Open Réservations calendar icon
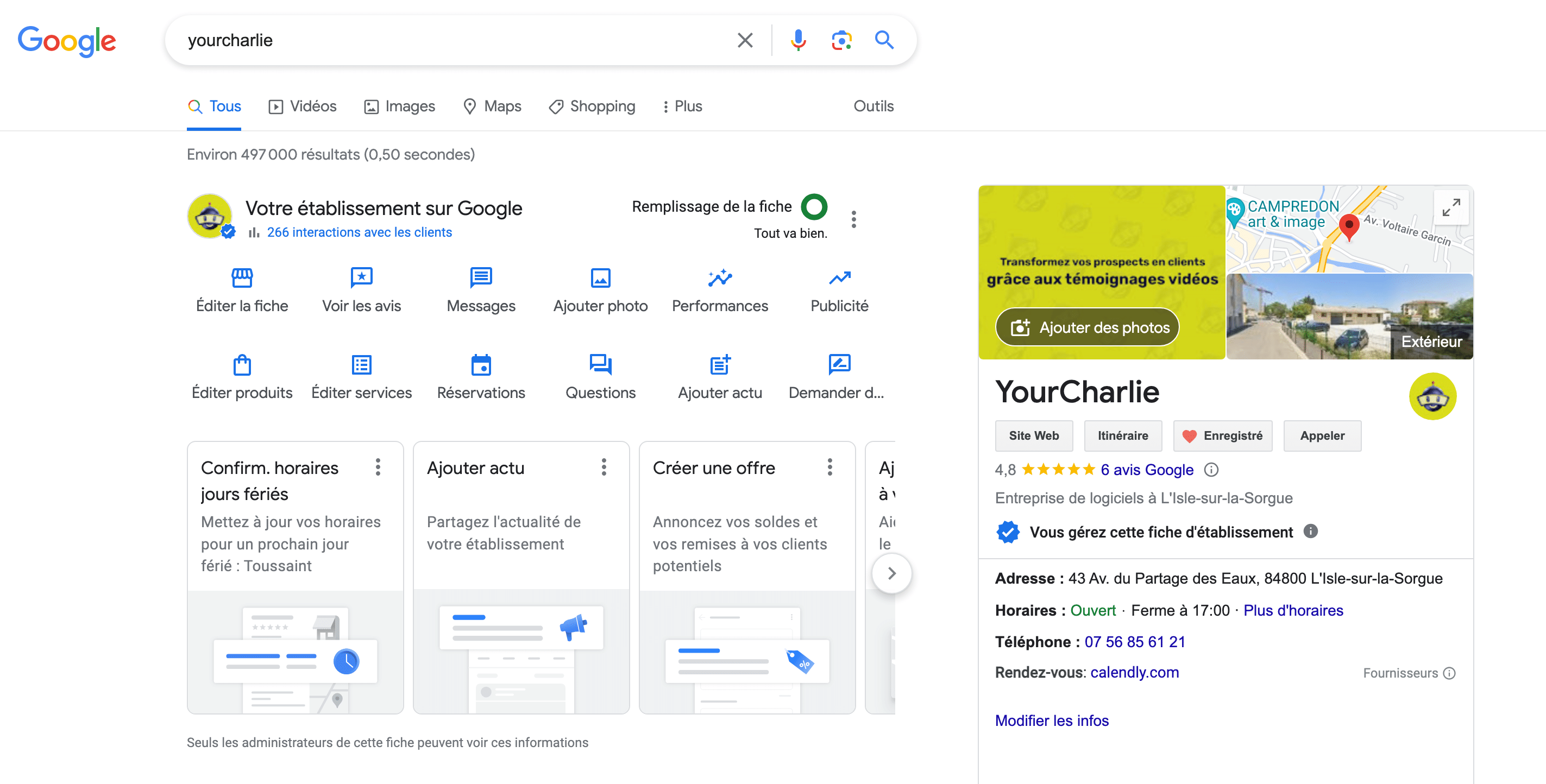The width and height of the screenshot is (1546, 784). [481, 365]
